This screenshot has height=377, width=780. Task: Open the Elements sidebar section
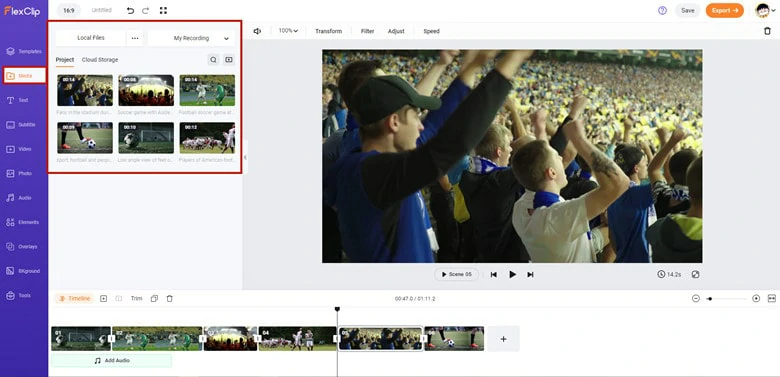[23, 222]
